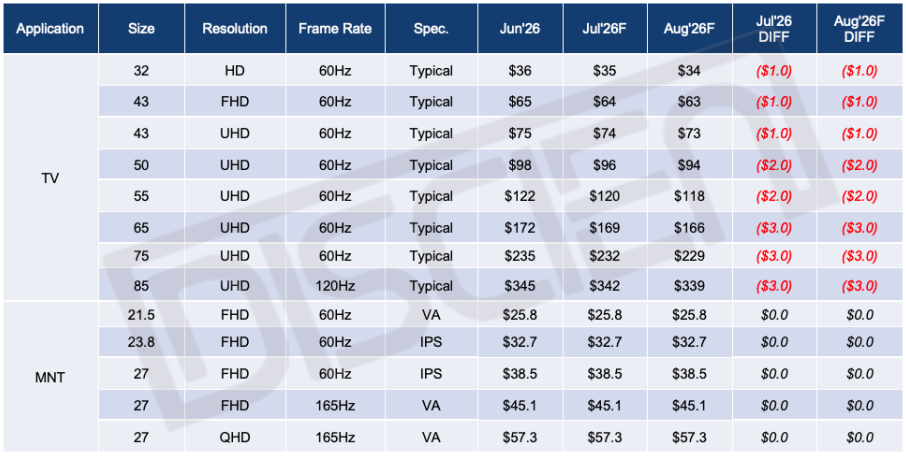
Task: Click the Application column header
Action: 50,29
